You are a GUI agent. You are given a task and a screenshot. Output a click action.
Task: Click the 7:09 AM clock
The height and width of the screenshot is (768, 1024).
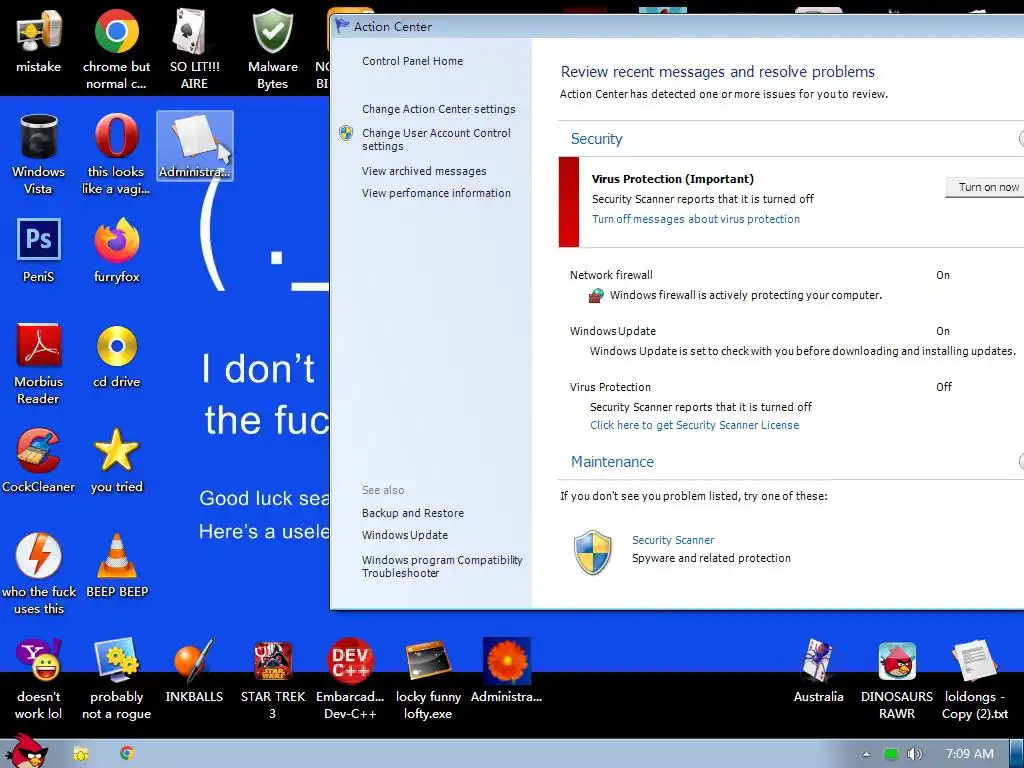[x=970, y=754]
